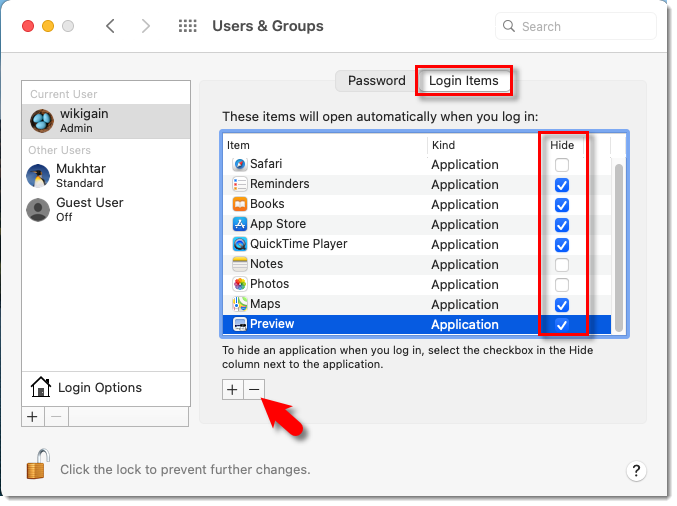Open help with question mark button
The height and width of the screenshot is (506, 677).
point(636,470)
